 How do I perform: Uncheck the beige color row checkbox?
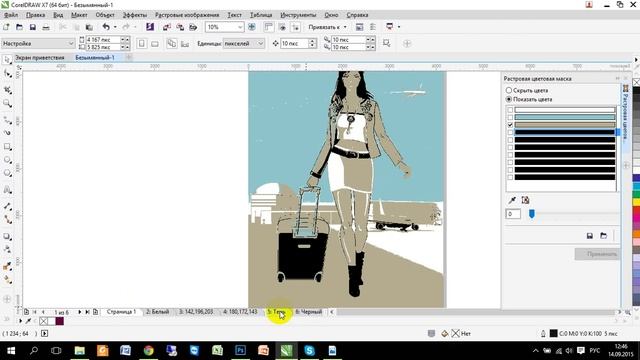[510, 124]
